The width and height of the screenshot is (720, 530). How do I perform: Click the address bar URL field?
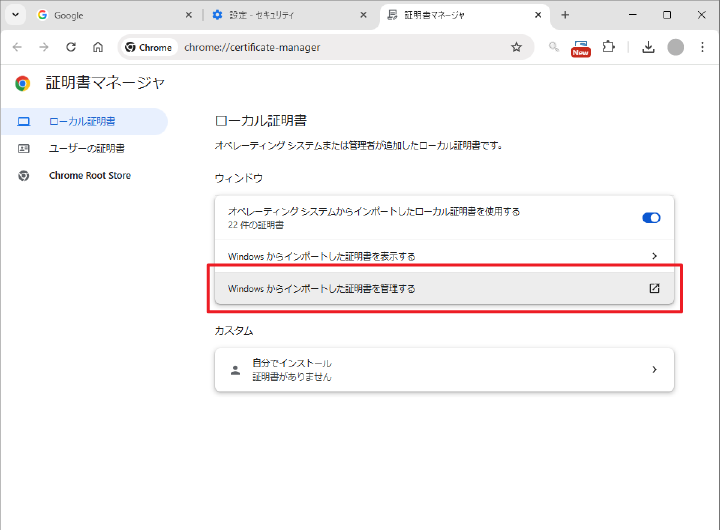(340, 47)
